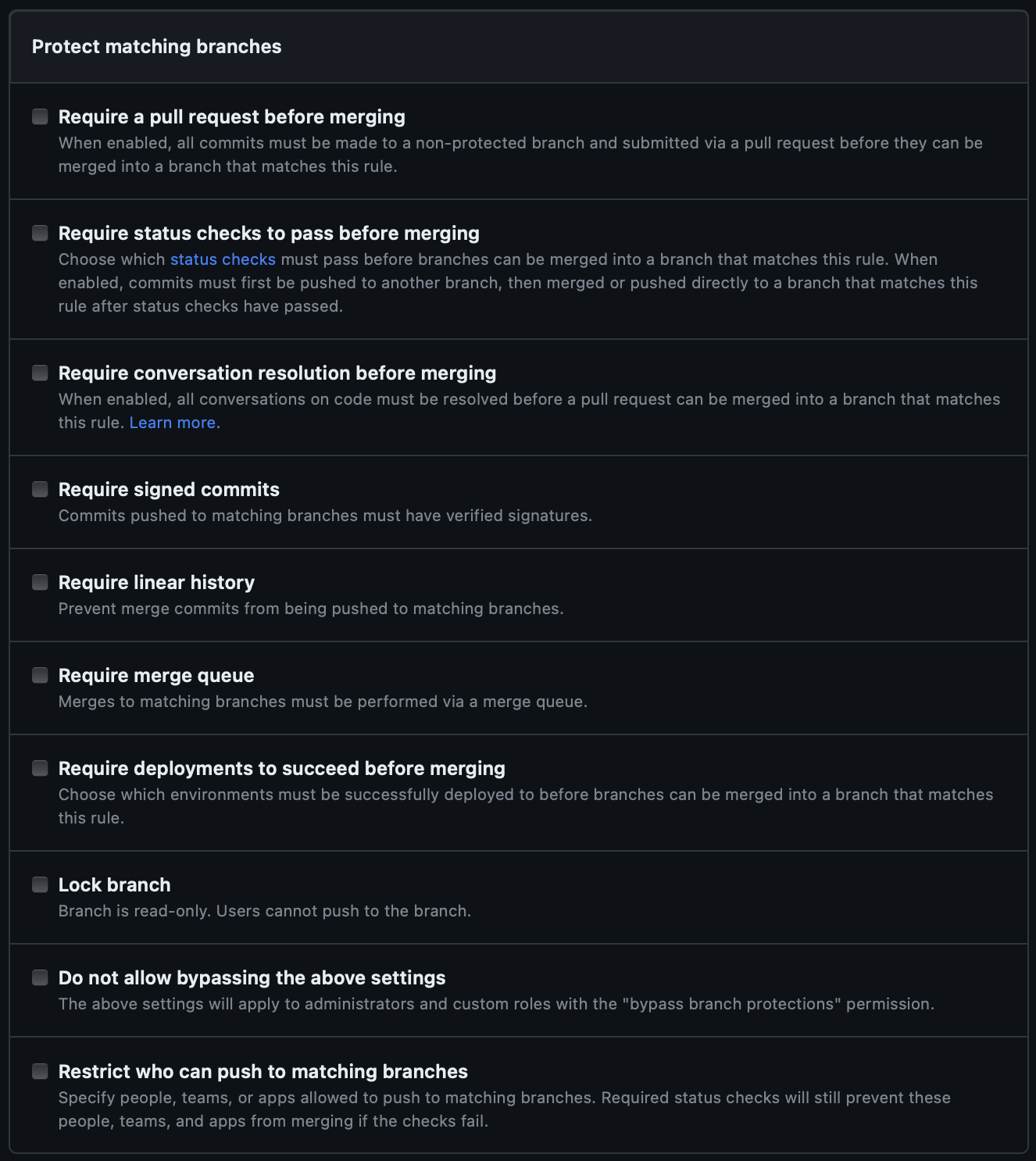
Task: Enable Restrict who can push checkbox
Action: [40, 1072]
